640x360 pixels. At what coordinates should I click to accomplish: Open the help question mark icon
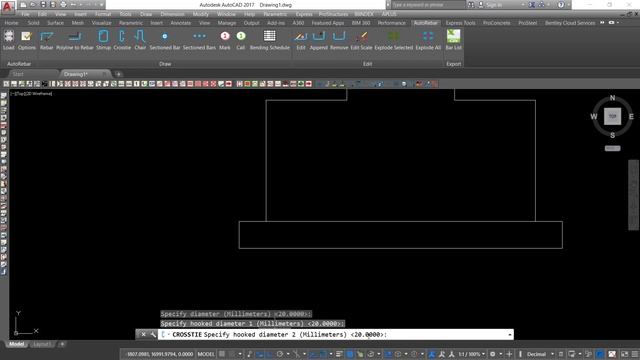pos(561,5)
